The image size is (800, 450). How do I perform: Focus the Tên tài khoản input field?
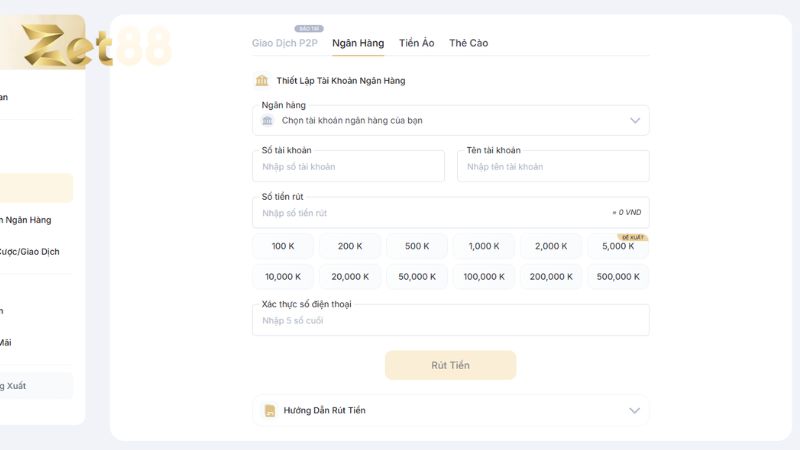553,166
